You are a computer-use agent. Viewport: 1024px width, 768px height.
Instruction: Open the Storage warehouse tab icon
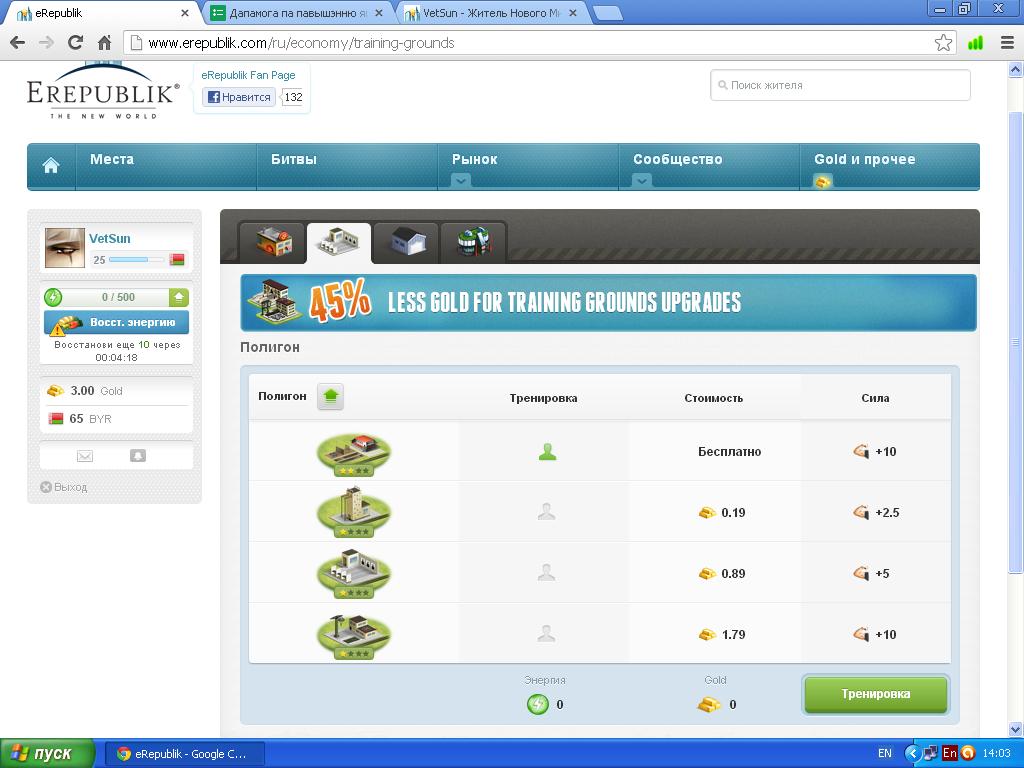406,242
